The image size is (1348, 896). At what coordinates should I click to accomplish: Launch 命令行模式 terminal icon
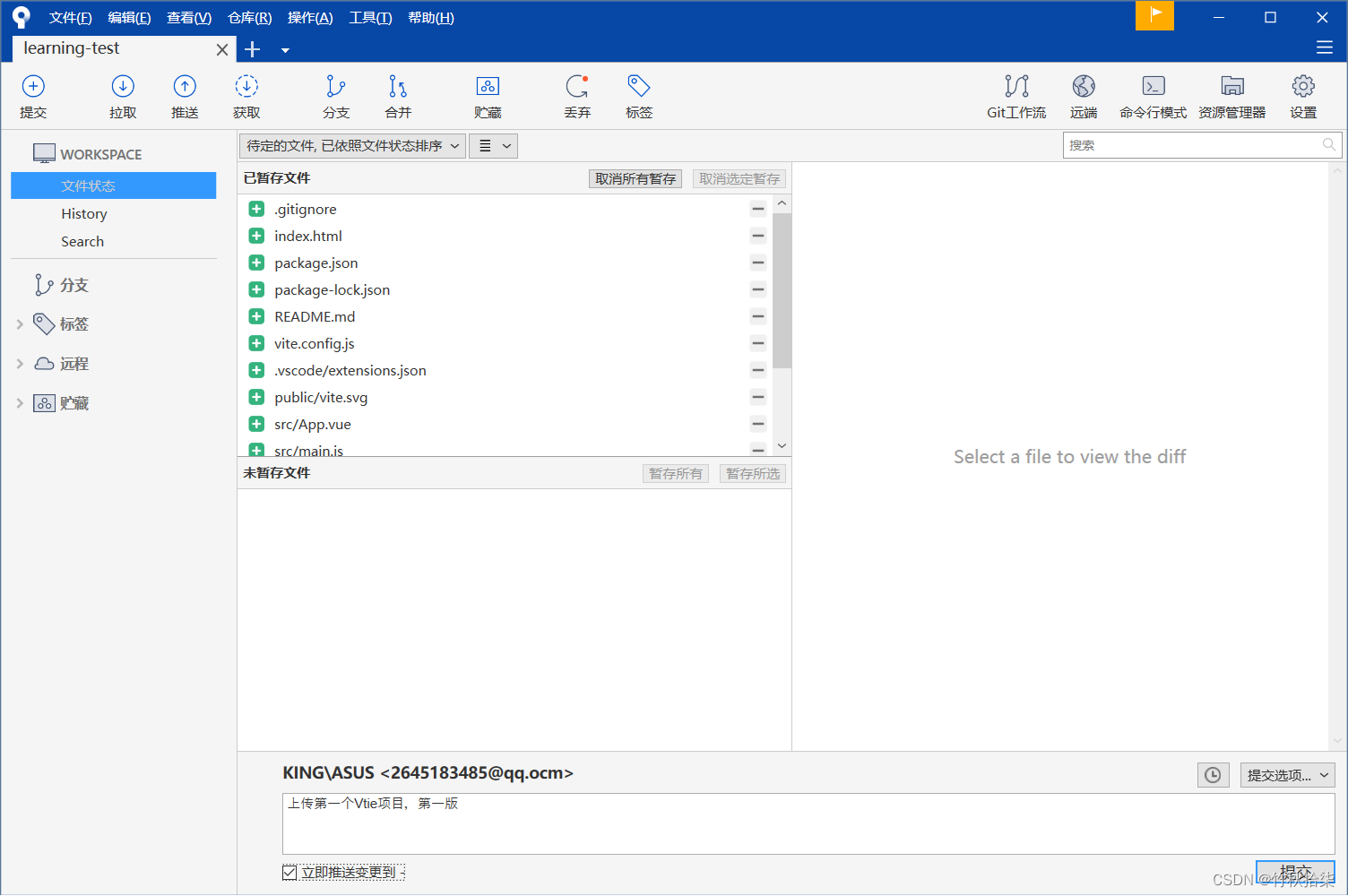click(1153, 96)
